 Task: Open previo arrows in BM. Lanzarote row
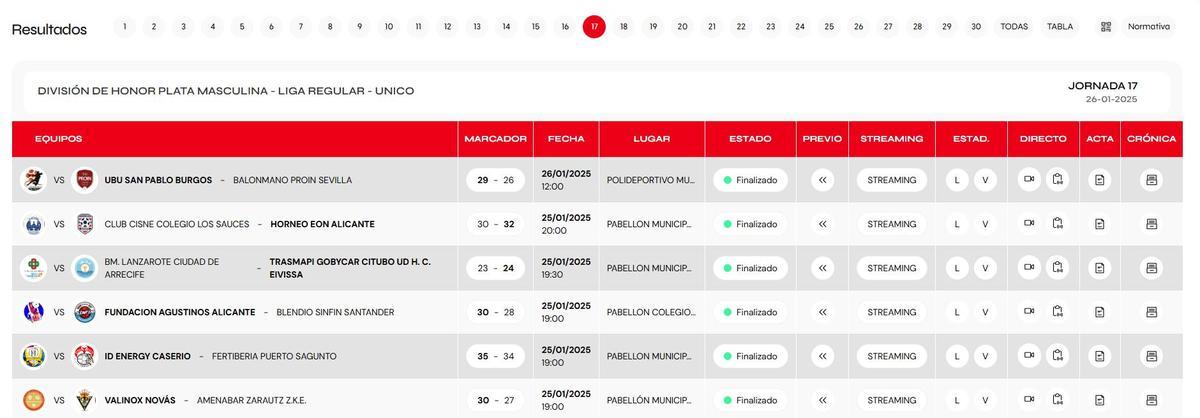click(823, 268)
